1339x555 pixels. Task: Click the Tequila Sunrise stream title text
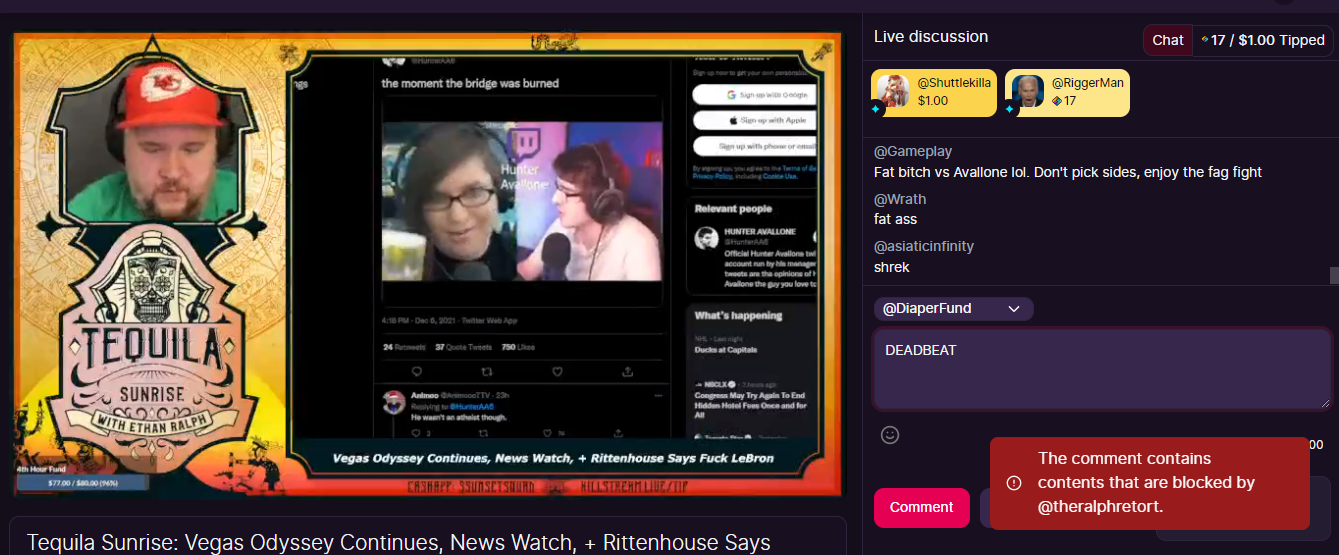point(398,542)
